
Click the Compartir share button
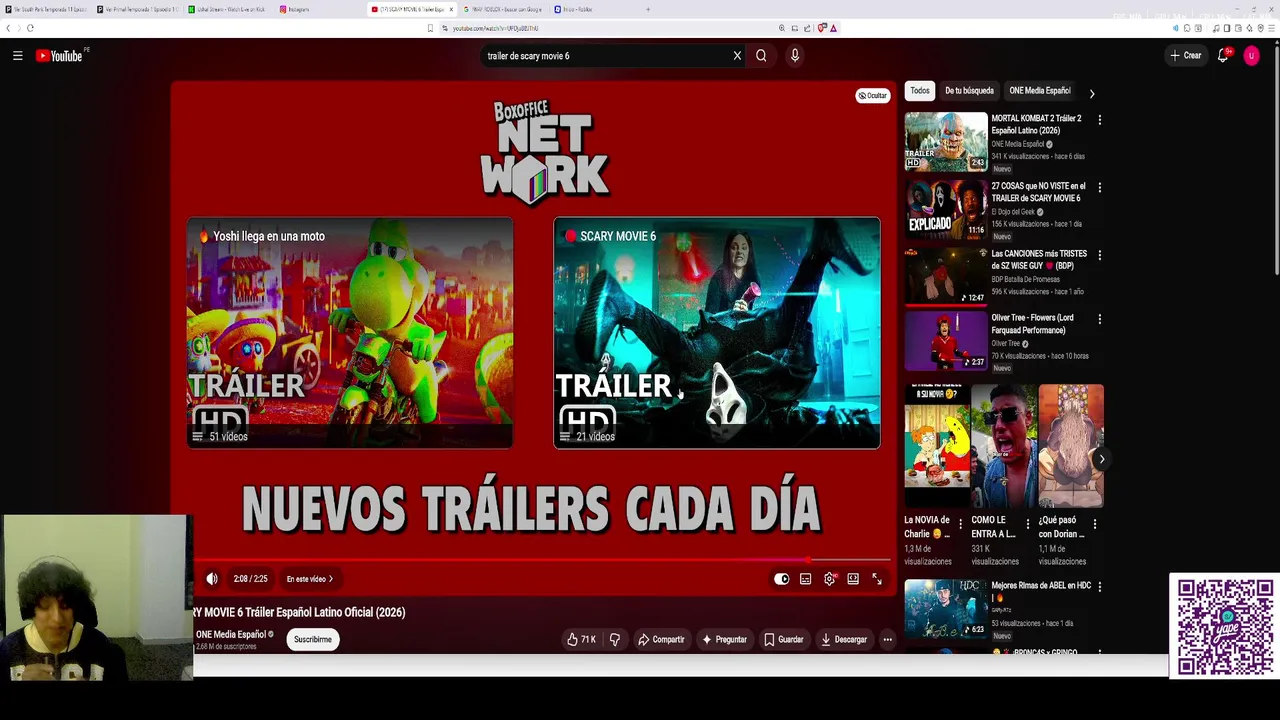pyautogui.click(x=661, y=640)
